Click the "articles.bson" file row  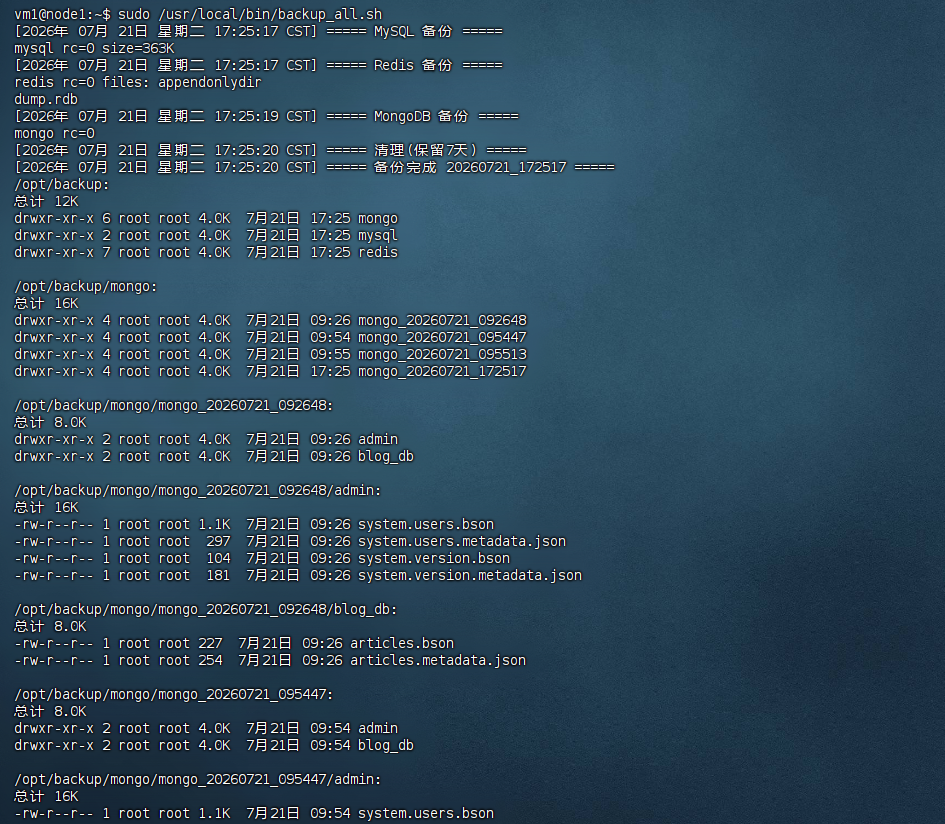pos(234,643)
